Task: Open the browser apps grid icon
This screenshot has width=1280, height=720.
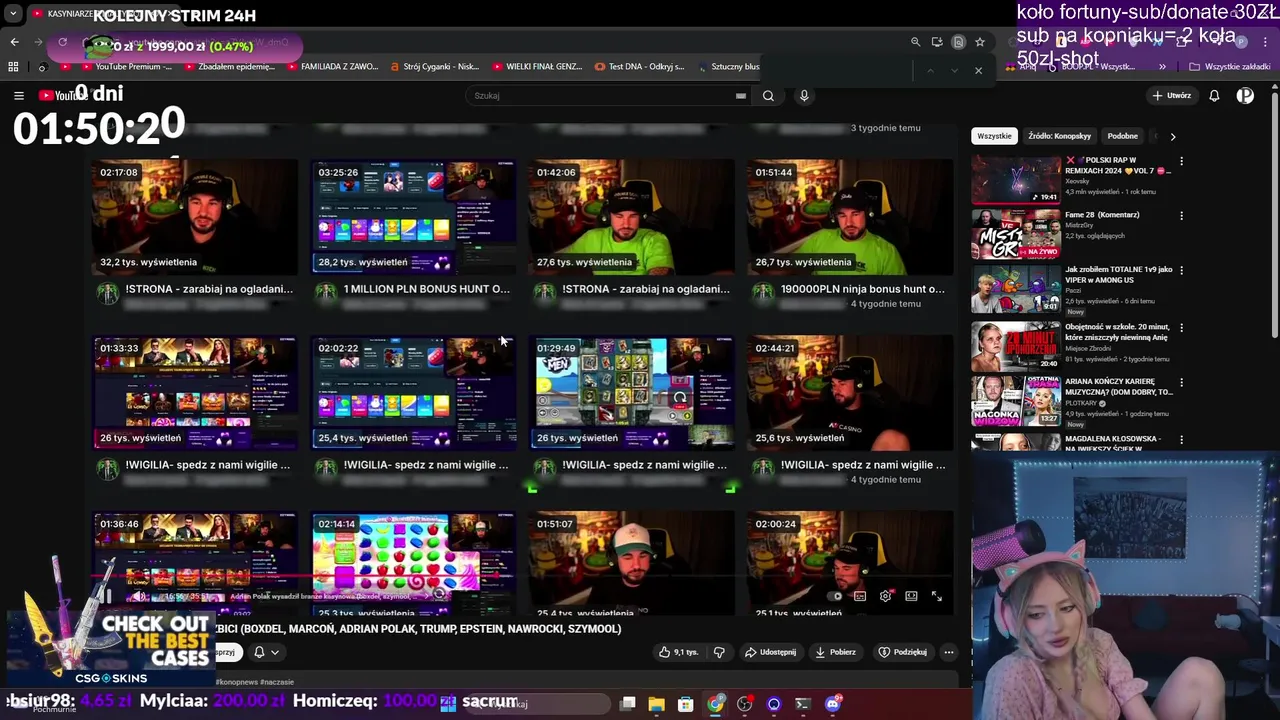Action: 13,67
